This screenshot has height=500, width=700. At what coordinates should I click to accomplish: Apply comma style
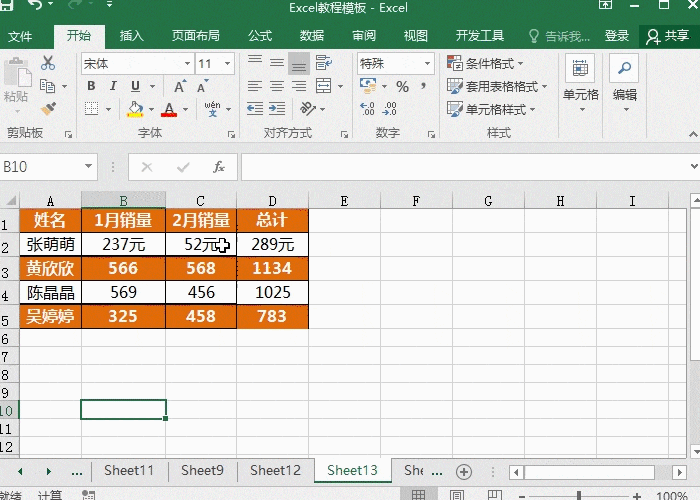[423, 86]
